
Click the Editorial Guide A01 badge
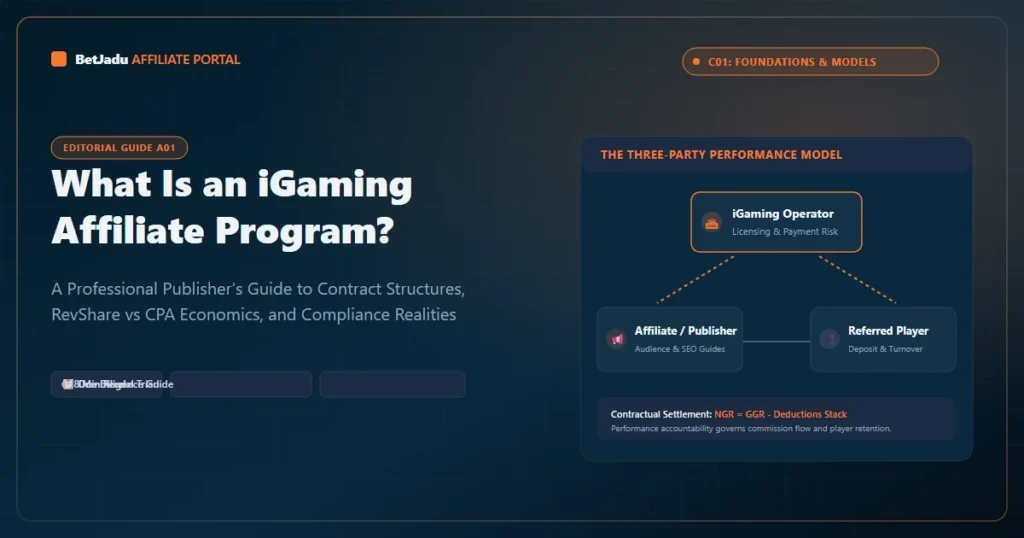120,148
